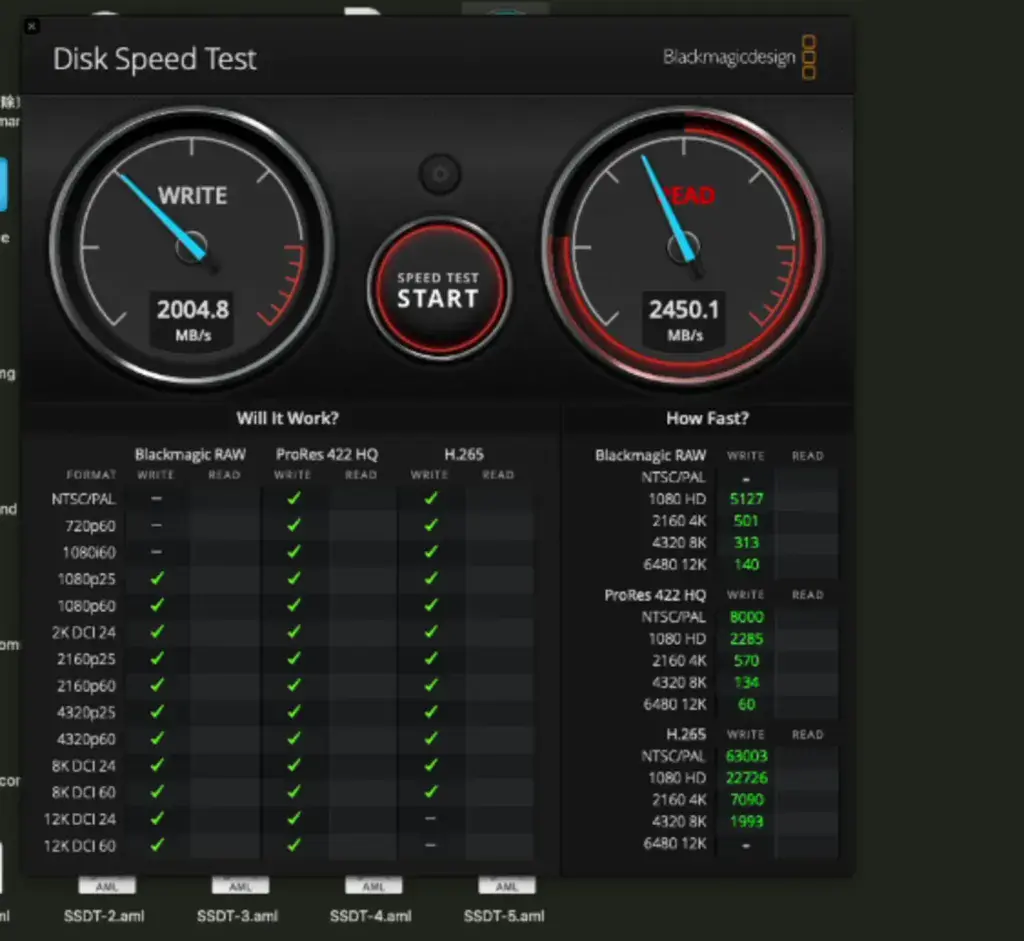
Task: Click the 5127 value for Blackmagic RAW 1080 HD
Action: (x=746, y=499)
